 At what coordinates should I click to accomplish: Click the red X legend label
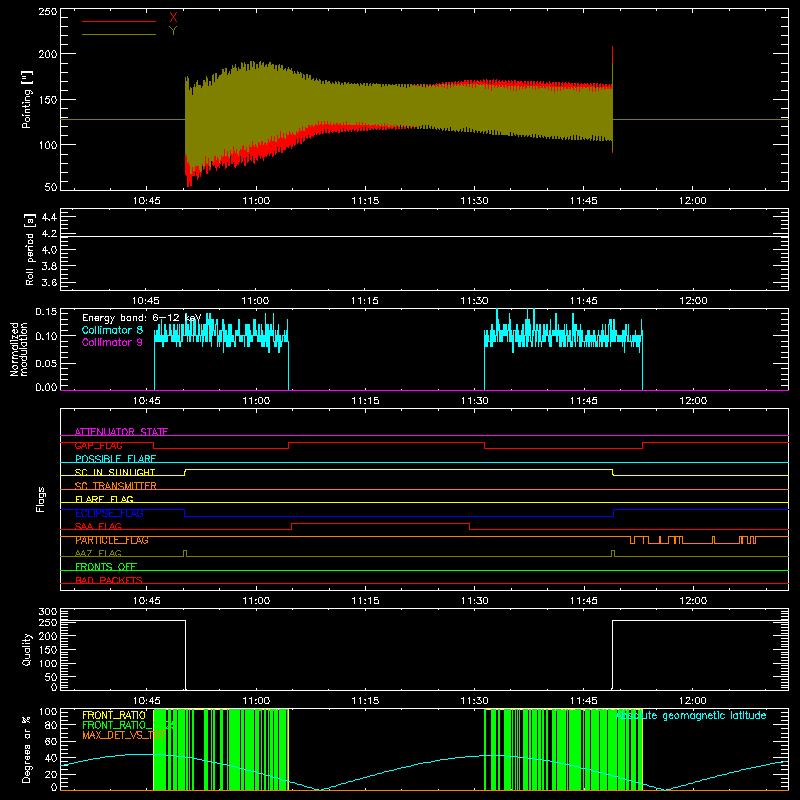coord(173,18)
